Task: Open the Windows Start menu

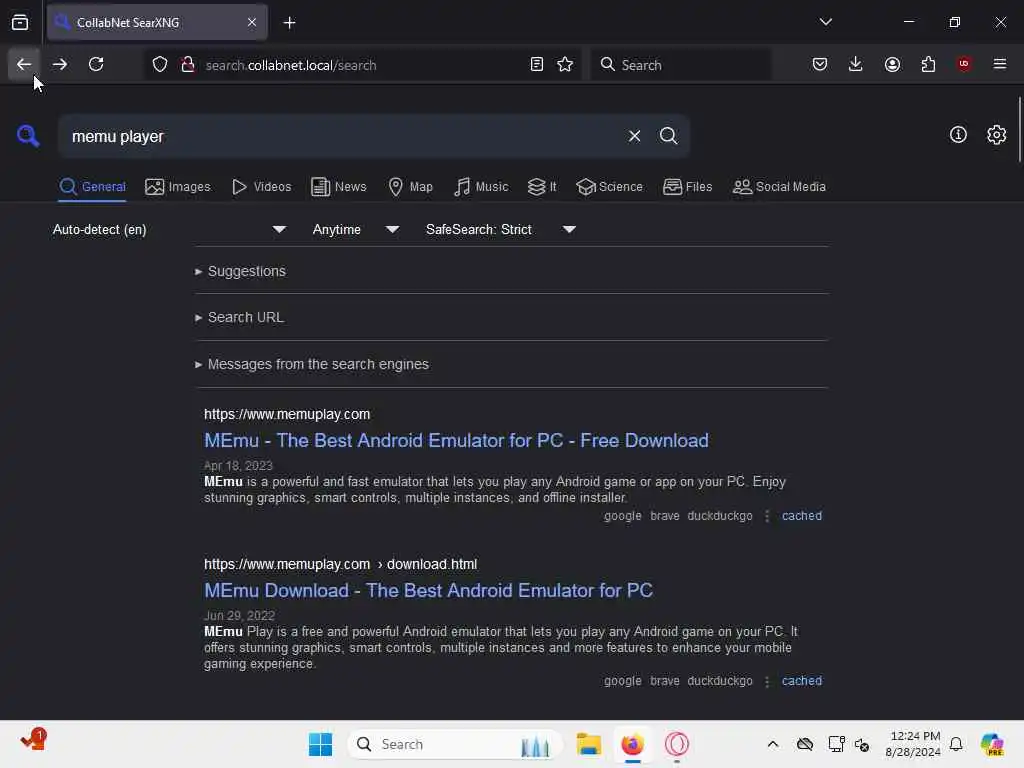Action: pyautogui.click(x=320, y=744)
